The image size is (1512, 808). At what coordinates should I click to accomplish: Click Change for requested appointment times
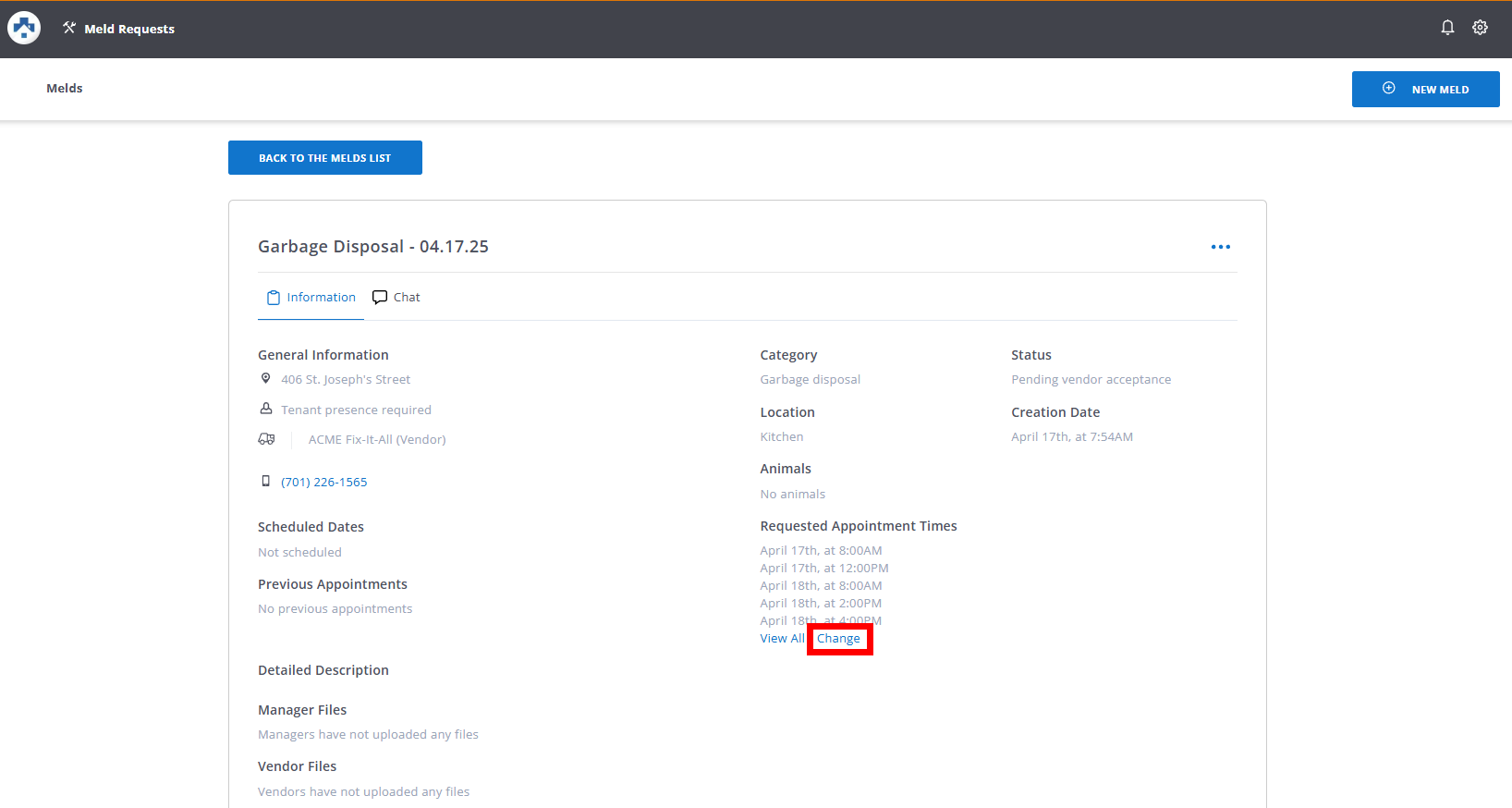tap(838, 639)
